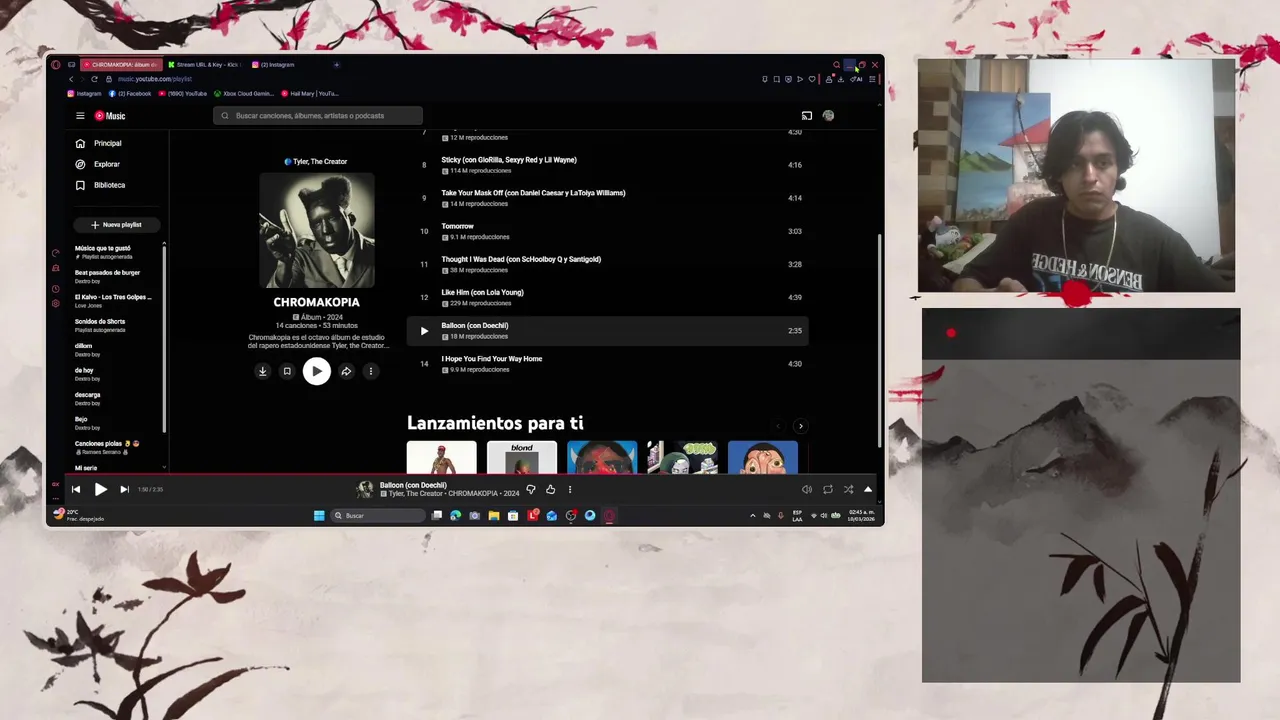
Task: Open the taskbar weather widget
Action: (79, 515)
